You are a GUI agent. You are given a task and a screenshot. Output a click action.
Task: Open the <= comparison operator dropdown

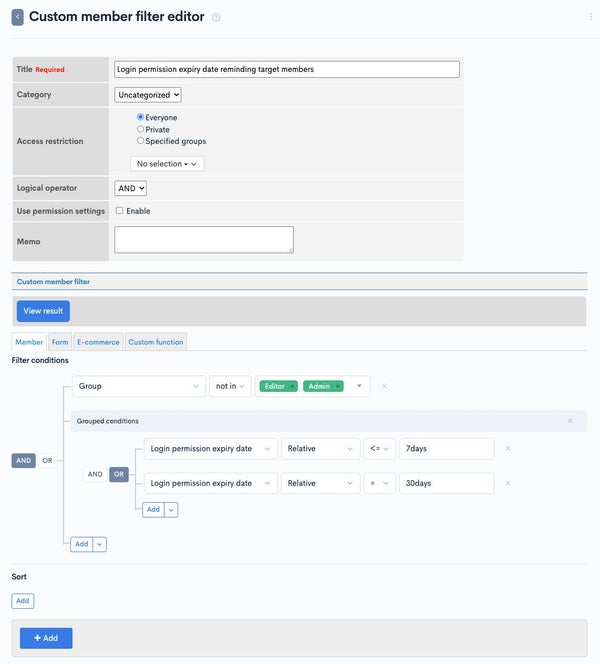(x=379, y=449)
